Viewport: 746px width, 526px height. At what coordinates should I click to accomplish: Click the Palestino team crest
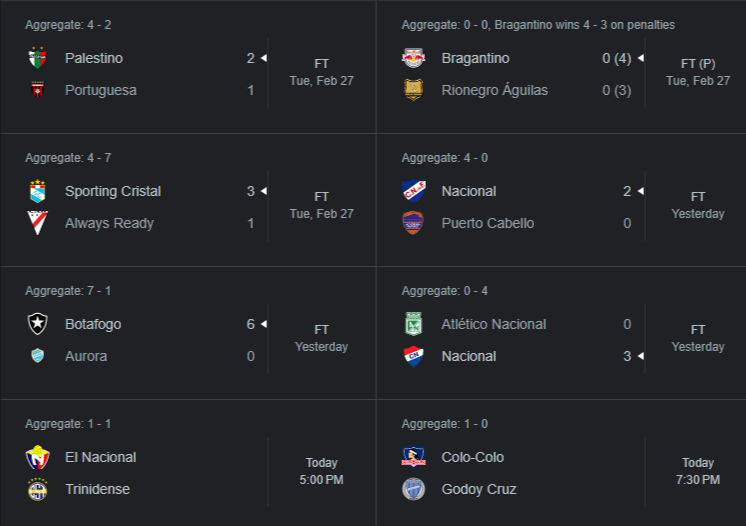38,58
